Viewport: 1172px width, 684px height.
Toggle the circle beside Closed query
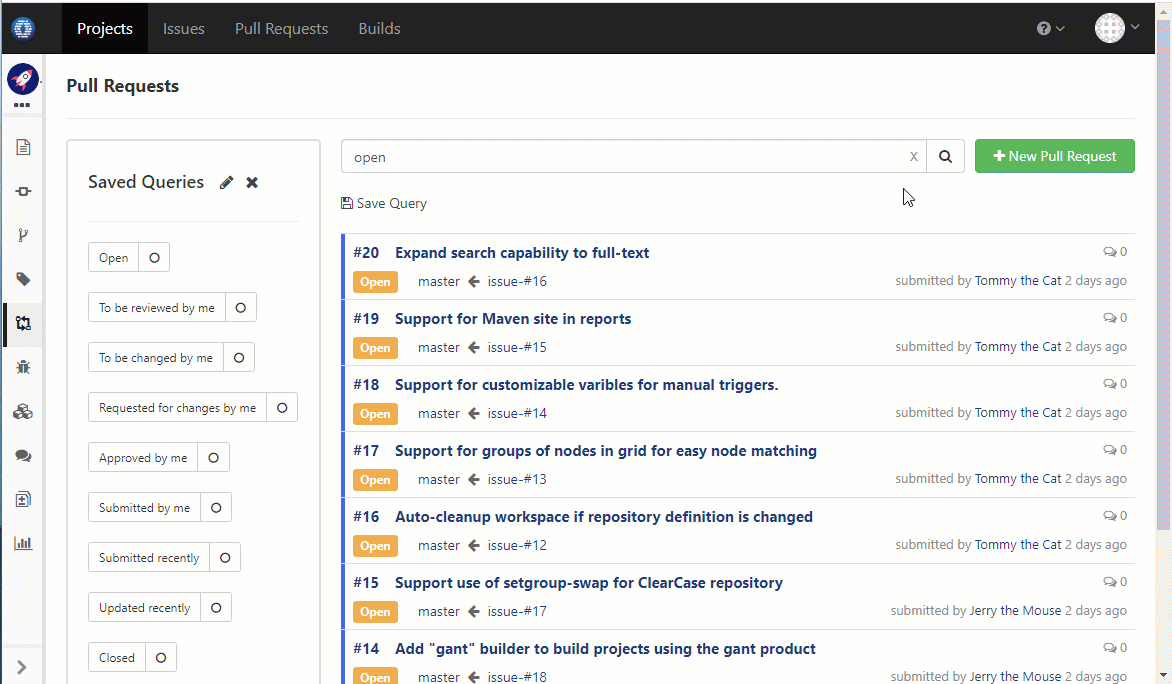pos(161,658)
